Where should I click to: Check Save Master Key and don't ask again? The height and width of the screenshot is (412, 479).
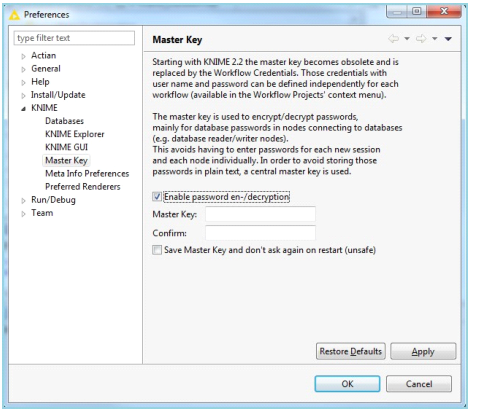(x=157, y=250)
